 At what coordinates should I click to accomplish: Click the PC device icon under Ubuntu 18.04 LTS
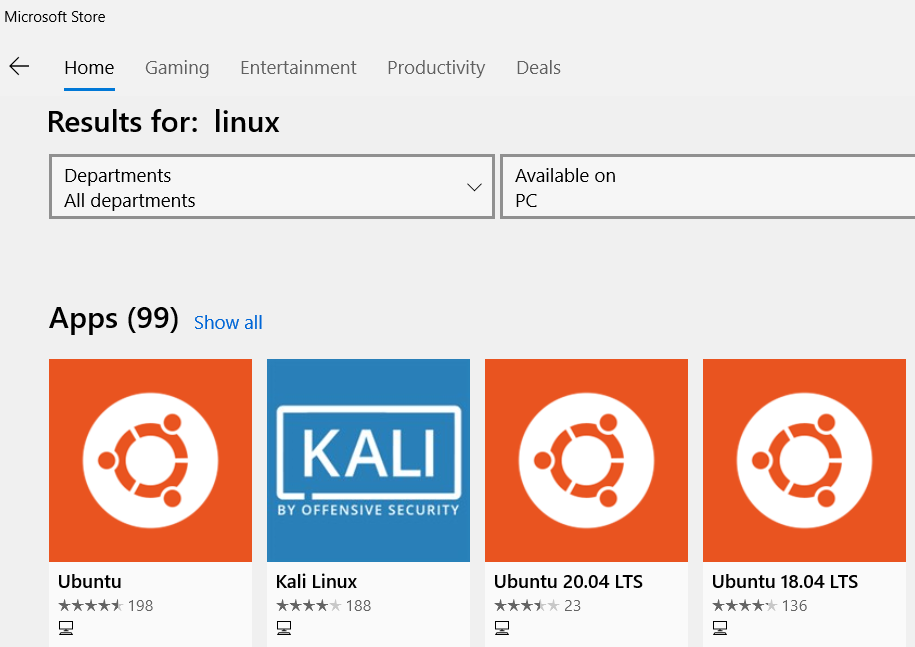[x=720, y=628]
